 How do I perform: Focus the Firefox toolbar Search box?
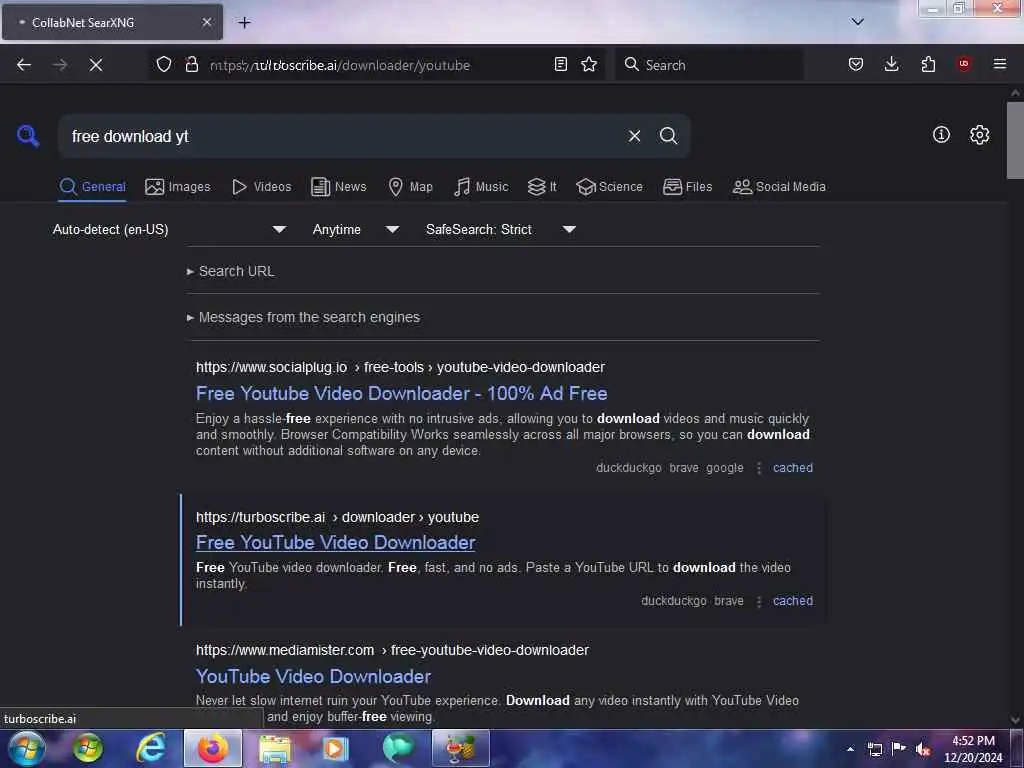(709, 65)
